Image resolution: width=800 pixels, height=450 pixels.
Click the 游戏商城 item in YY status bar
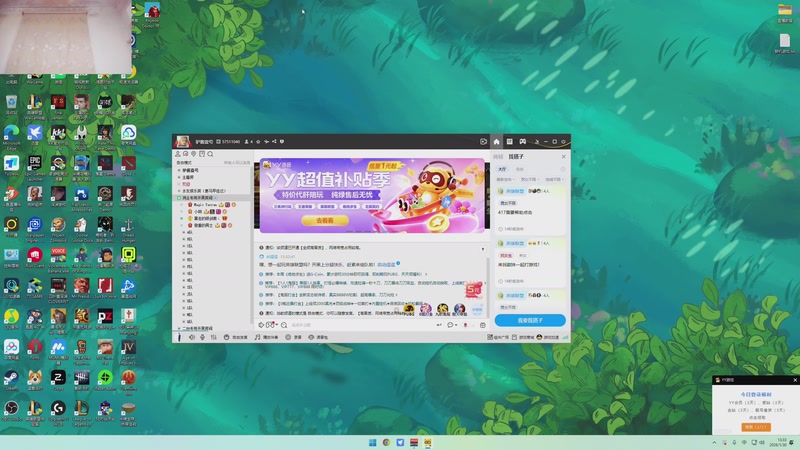coord(523,337)
